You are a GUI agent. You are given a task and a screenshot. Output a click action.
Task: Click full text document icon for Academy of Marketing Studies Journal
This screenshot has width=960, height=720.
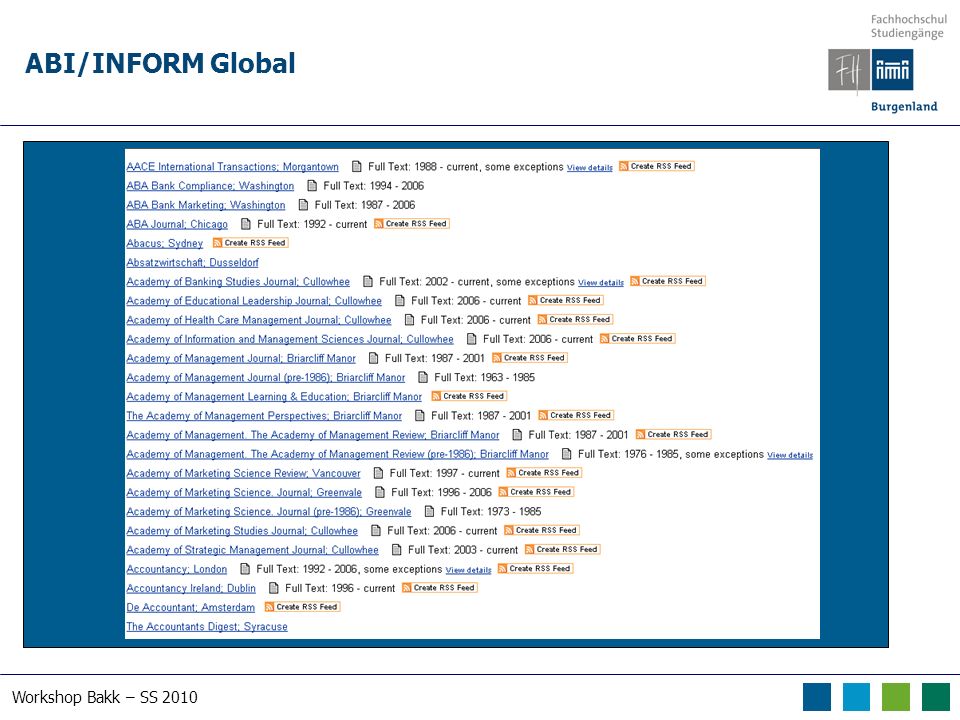coord(375,531)
